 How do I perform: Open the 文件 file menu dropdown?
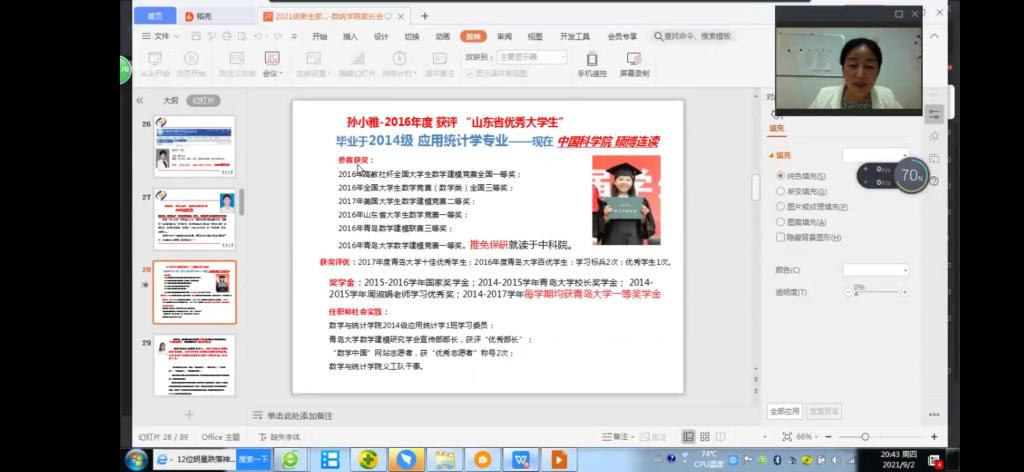coord(162,36)
